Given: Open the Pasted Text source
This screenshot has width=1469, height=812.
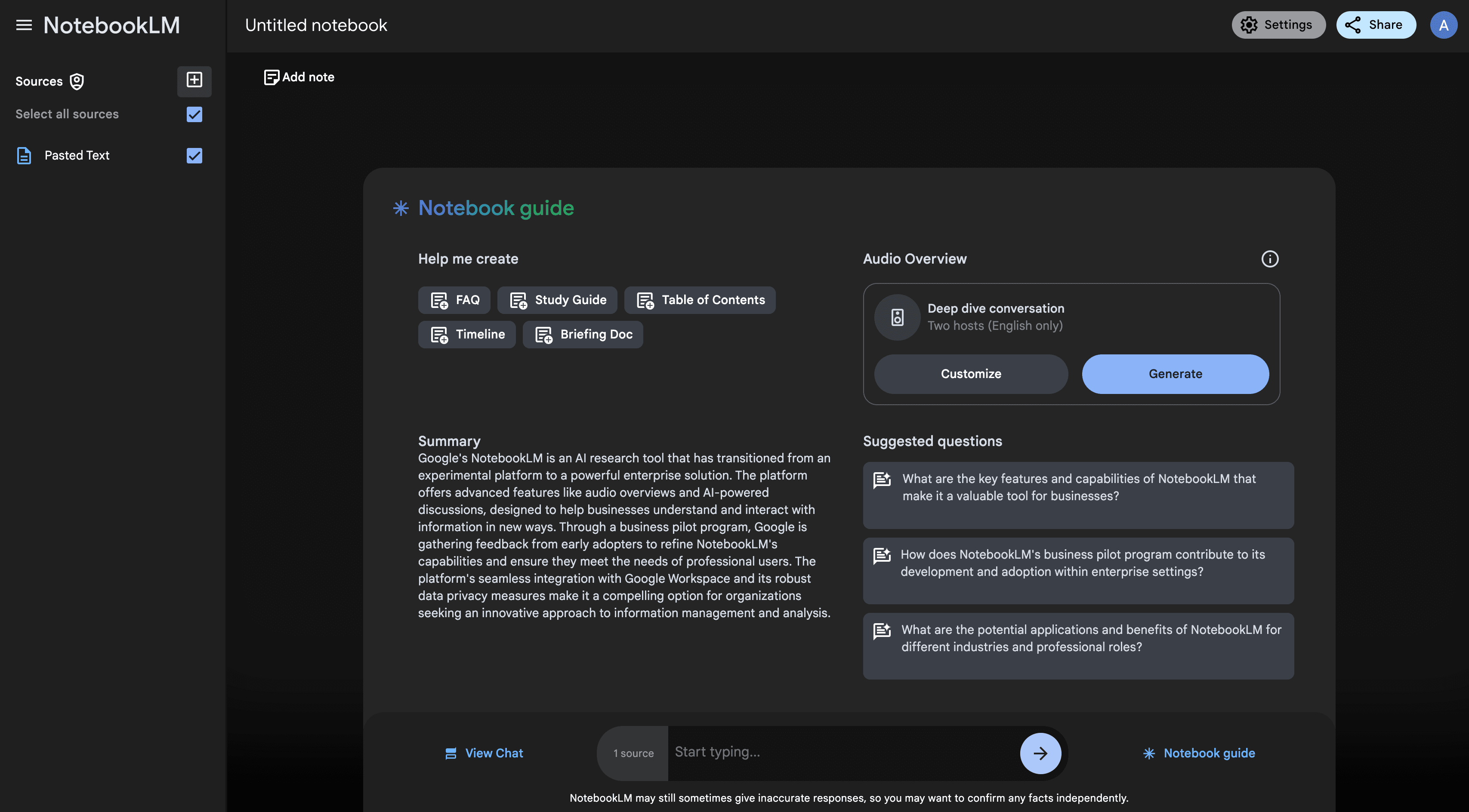Looking at the screenshot, I should pos(77,156).
